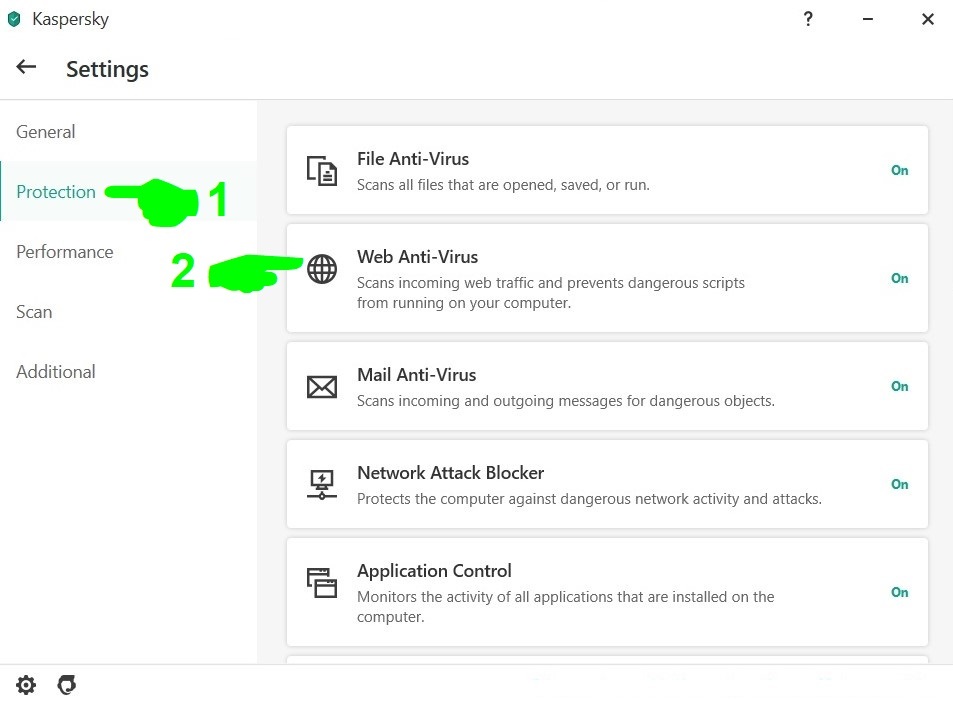Toggle Mail Anti-Virus On status
The height and width of the screenshot is (701, 953).
point(900,387)
